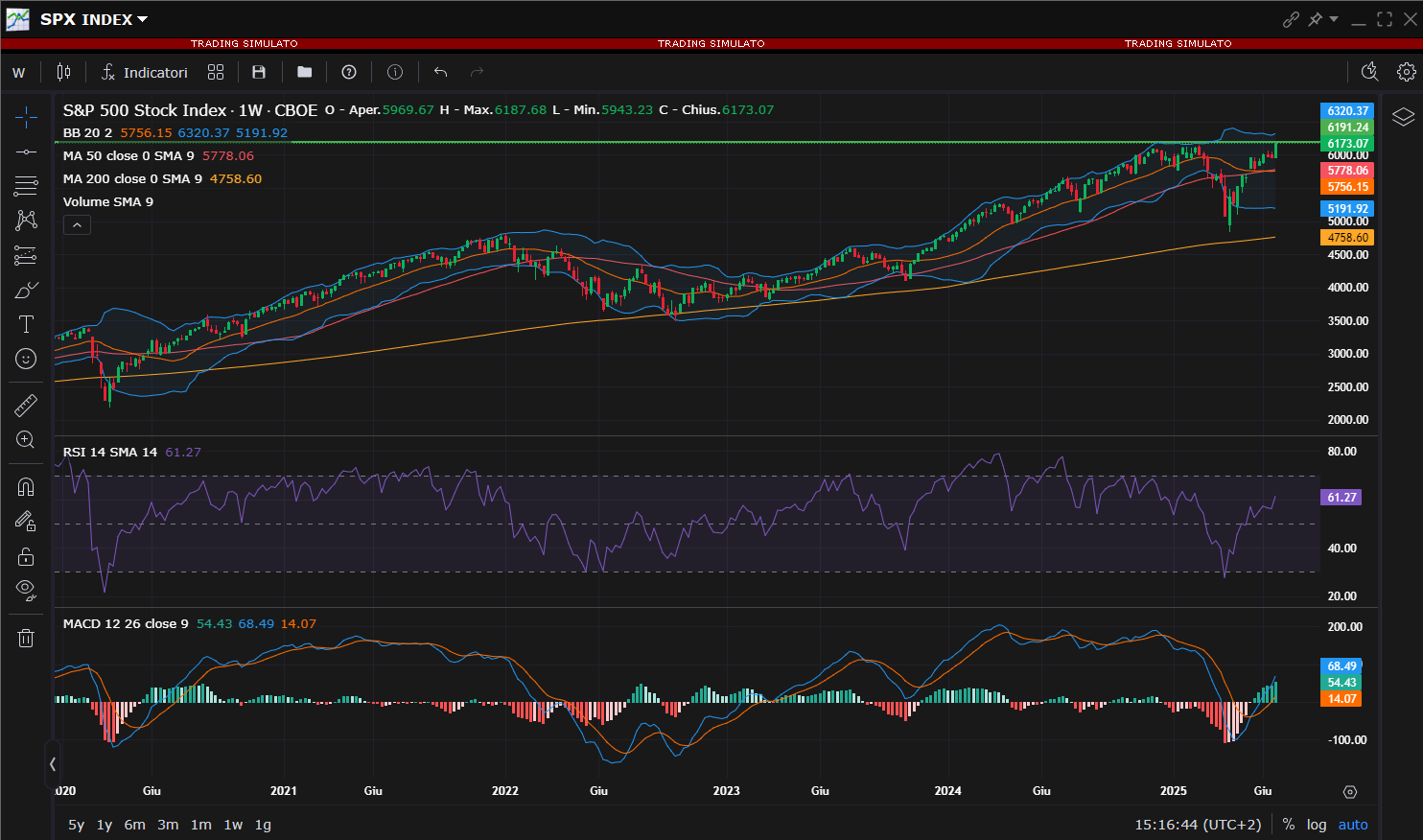Set the range to 1g
This screenshot has height=840, width=1423.
(x=263, y=825)
